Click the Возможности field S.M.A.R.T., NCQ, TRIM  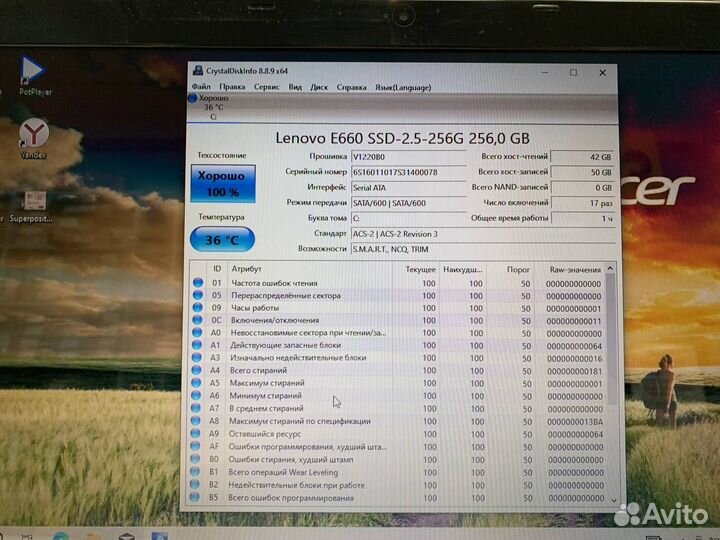coord(482,249)
